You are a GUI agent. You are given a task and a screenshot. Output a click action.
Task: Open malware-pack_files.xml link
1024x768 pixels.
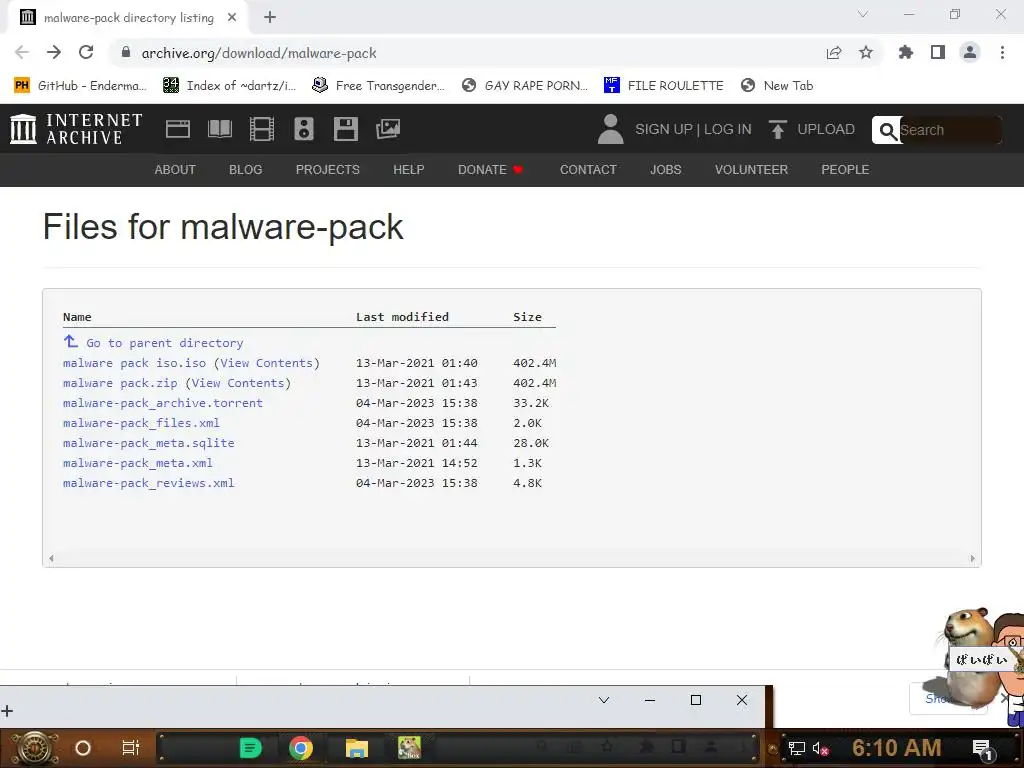click(x=141, y=423)
